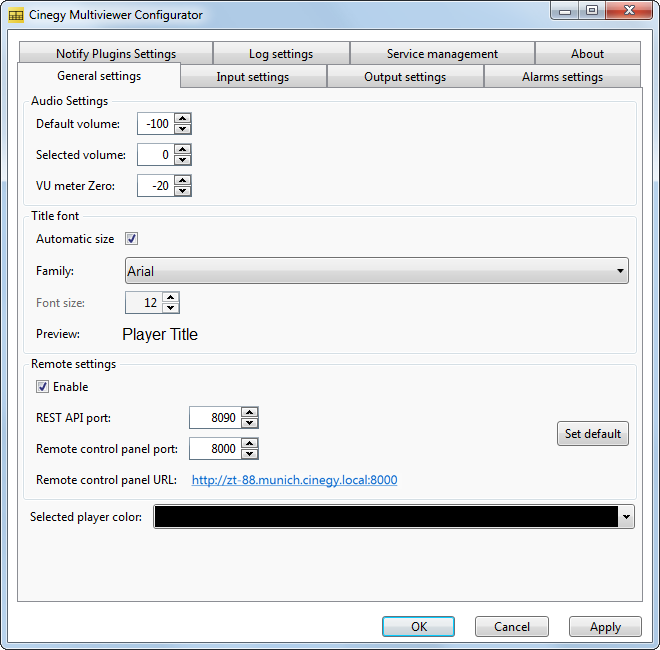Expand the Selected player color dropdown arrow
This screenshot has height=650, width=660.
coord(626,517)
